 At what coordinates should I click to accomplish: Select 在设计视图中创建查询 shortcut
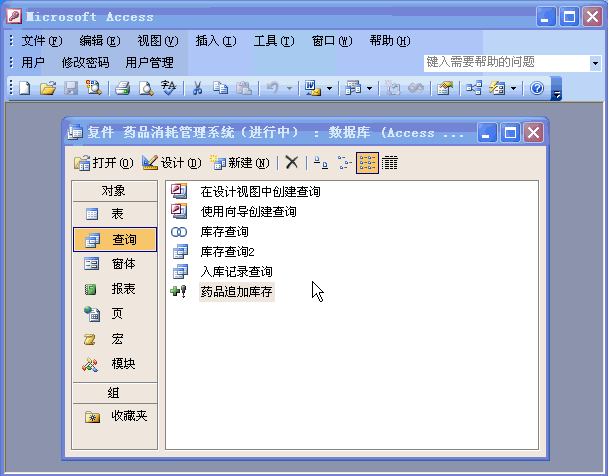(x=245, y=191)
